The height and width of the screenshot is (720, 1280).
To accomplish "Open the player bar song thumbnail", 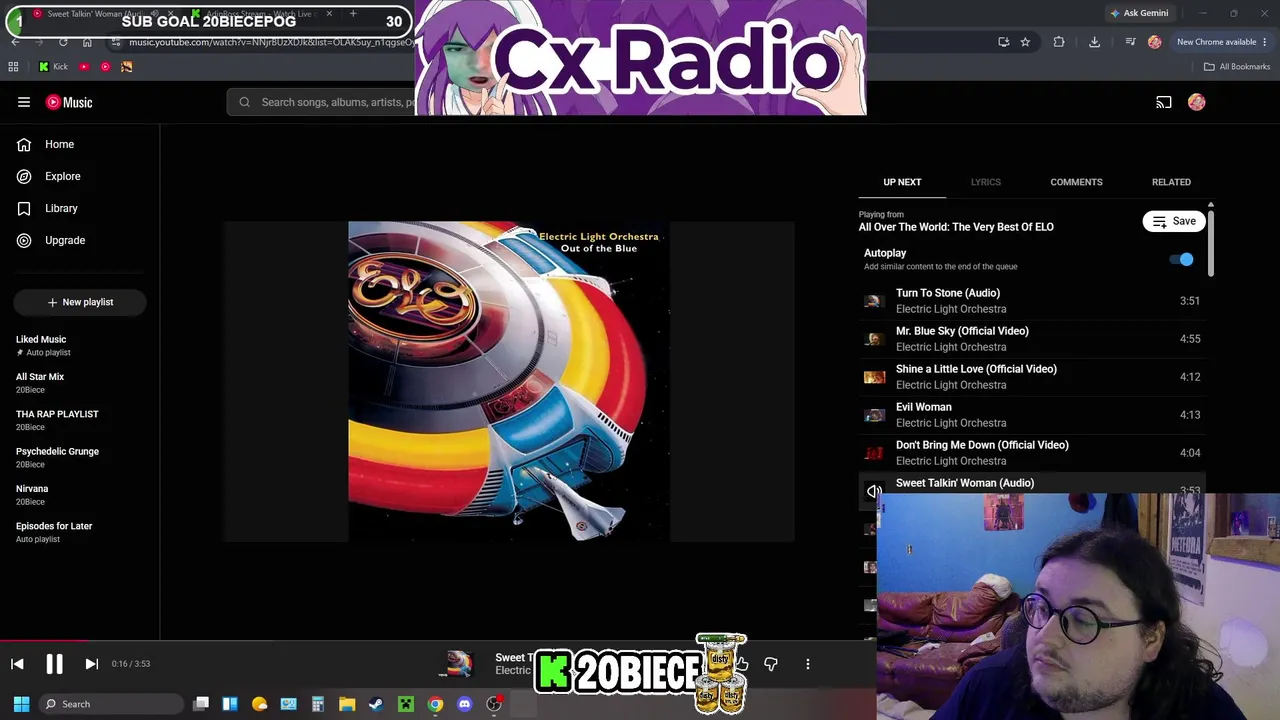I will [x=459, y=664].
